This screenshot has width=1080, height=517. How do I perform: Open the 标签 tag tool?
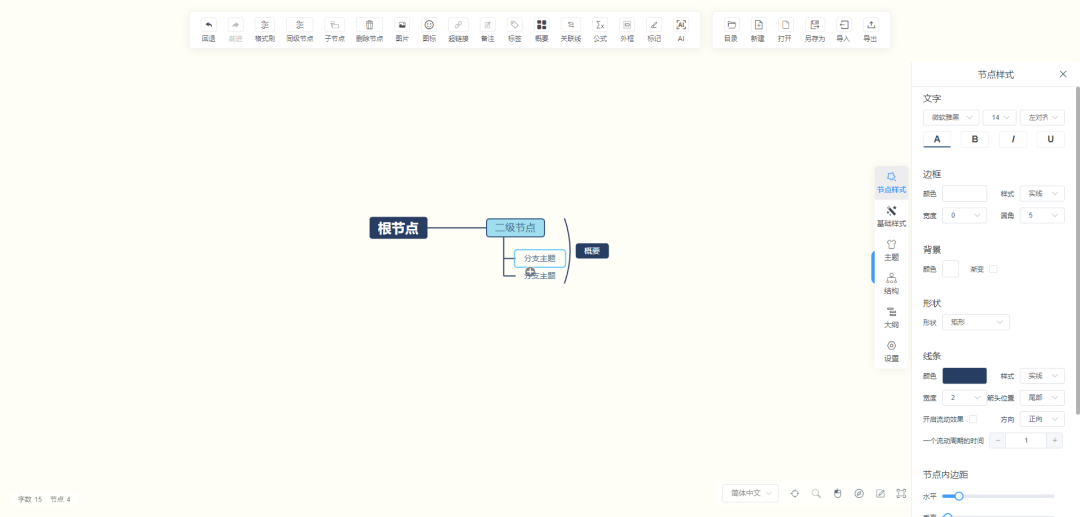point(515,25)
